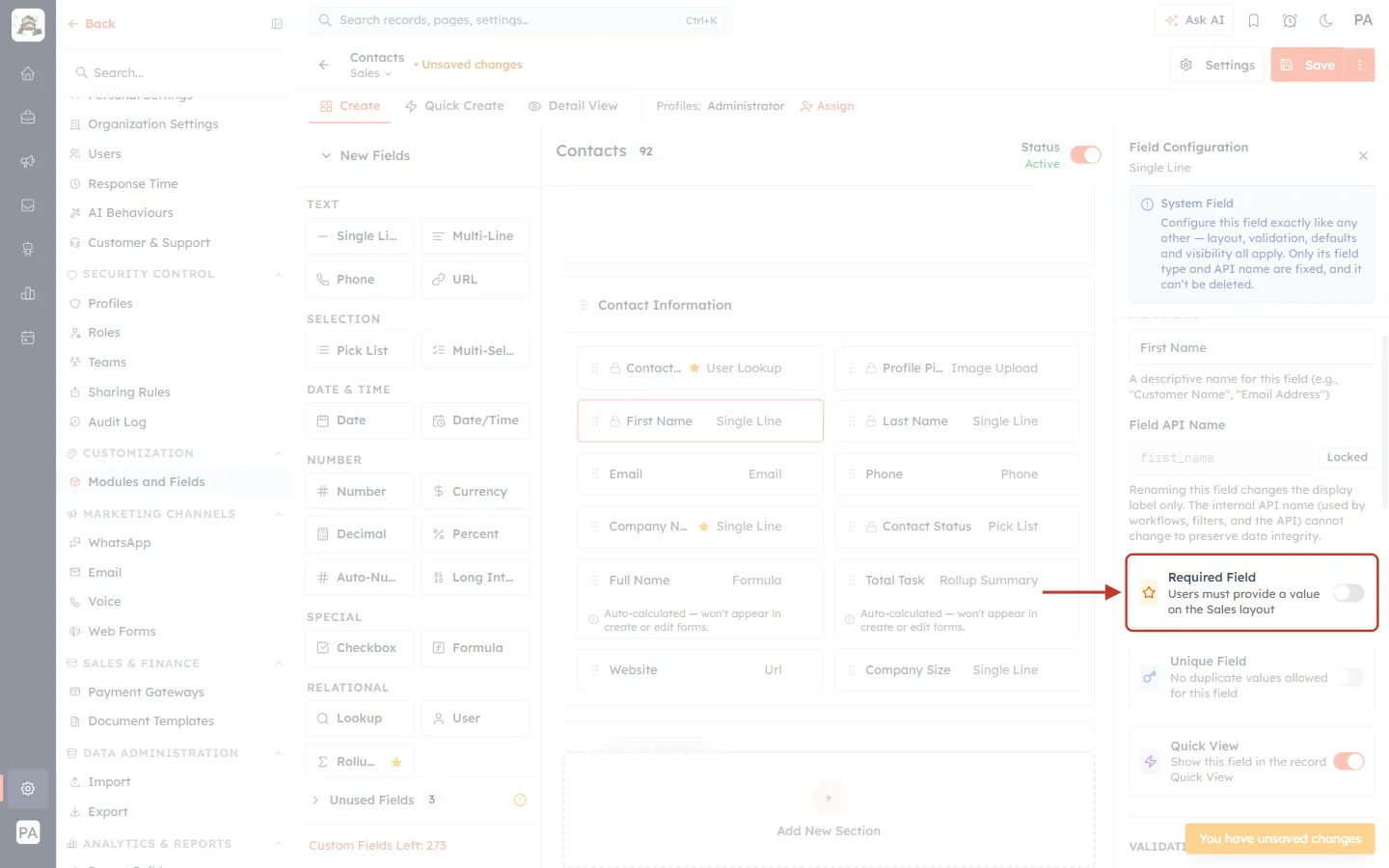Open the alarm clock reminders icon
Screen dimensions: 1389x868
(x=1290, y=20)
